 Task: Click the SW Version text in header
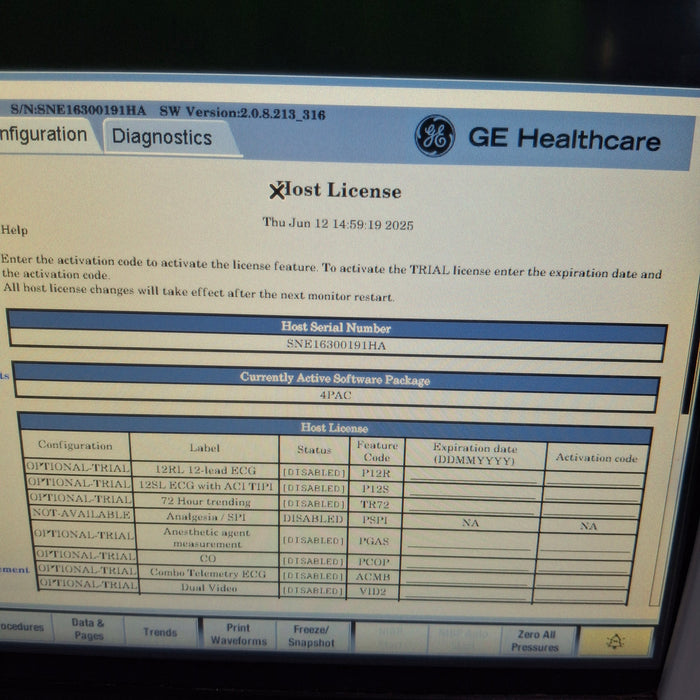click(x=242, y=113)
